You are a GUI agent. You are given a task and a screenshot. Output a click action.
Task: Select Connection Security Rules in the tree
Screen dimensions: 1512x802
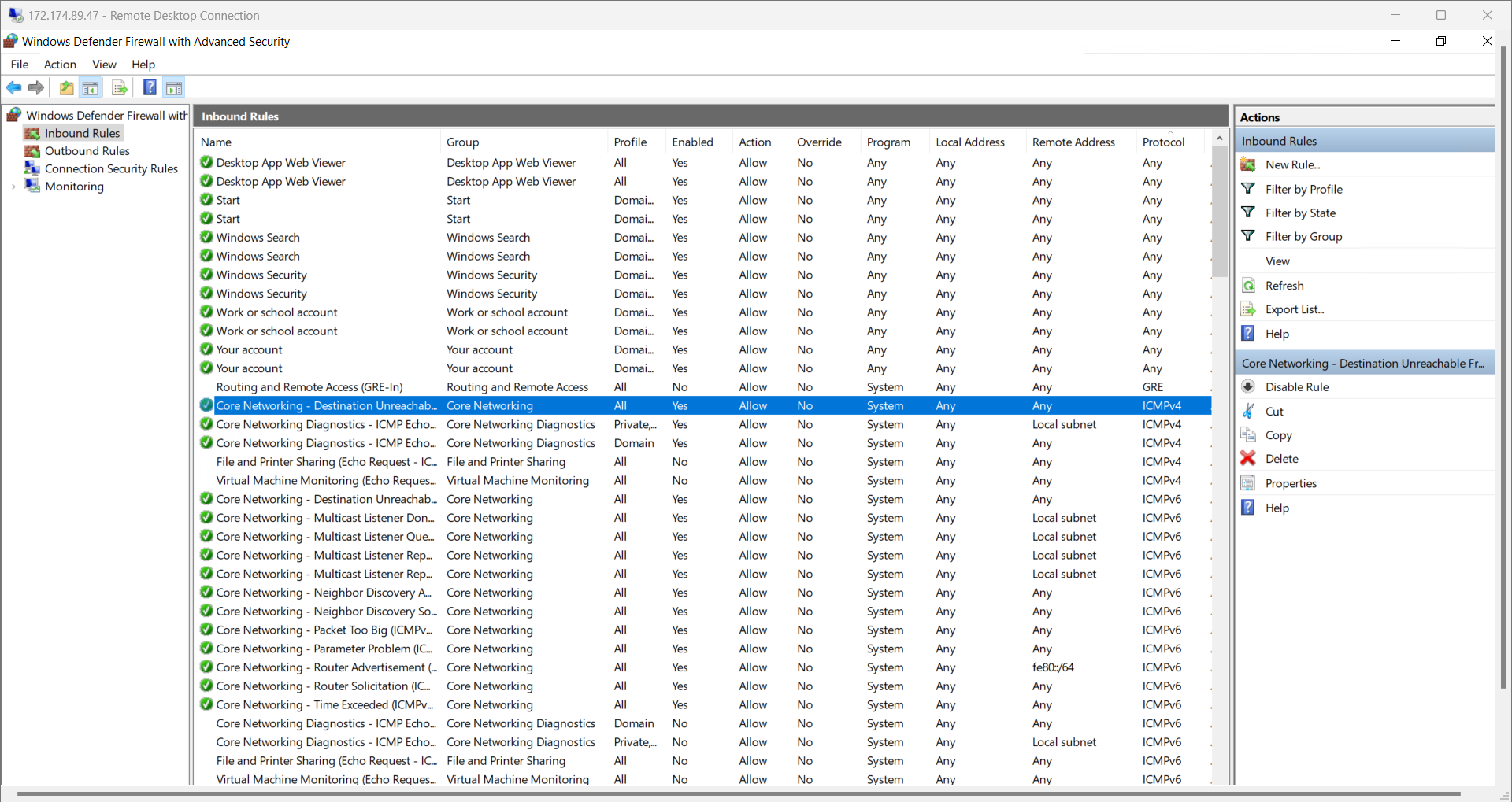[111, 168]
